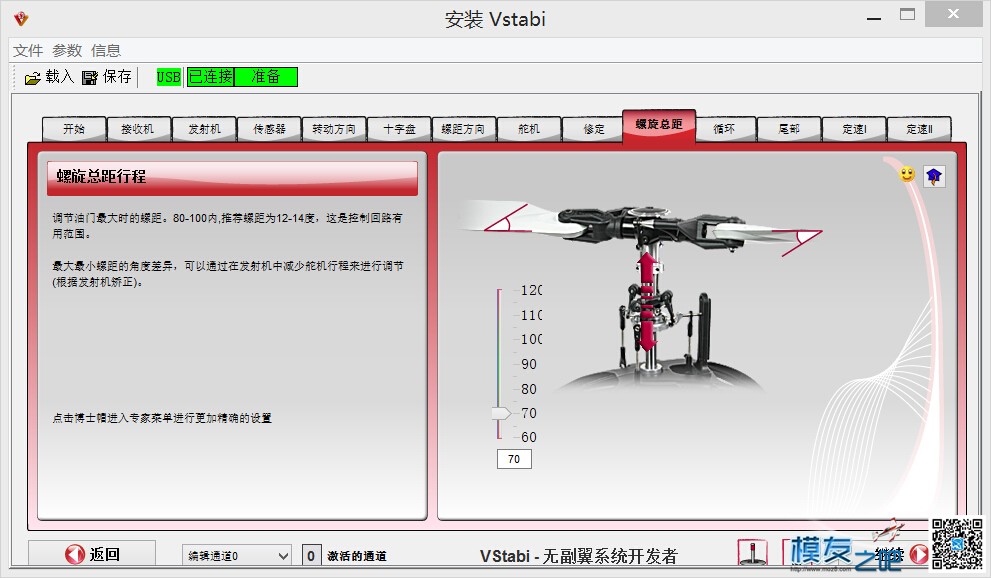991x578 pixels.
Task: Click the 返回 back button
Action: point(92,554)
